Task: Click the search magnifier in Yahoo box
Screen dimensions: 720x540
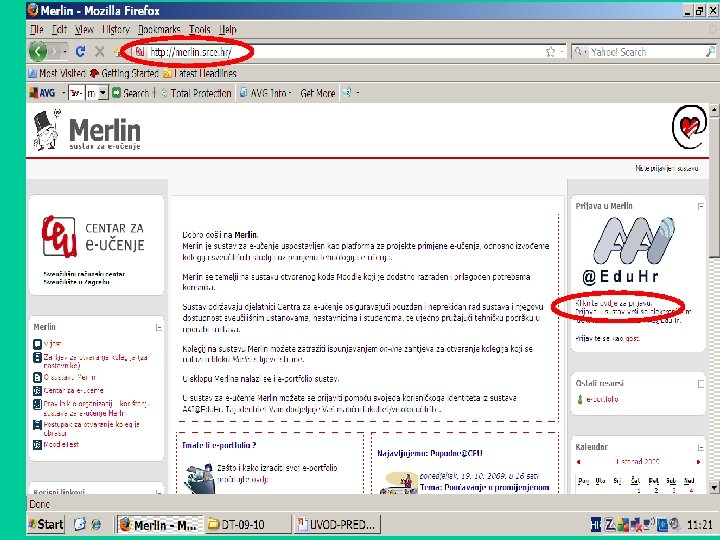Action: click(x=710, y=52)
